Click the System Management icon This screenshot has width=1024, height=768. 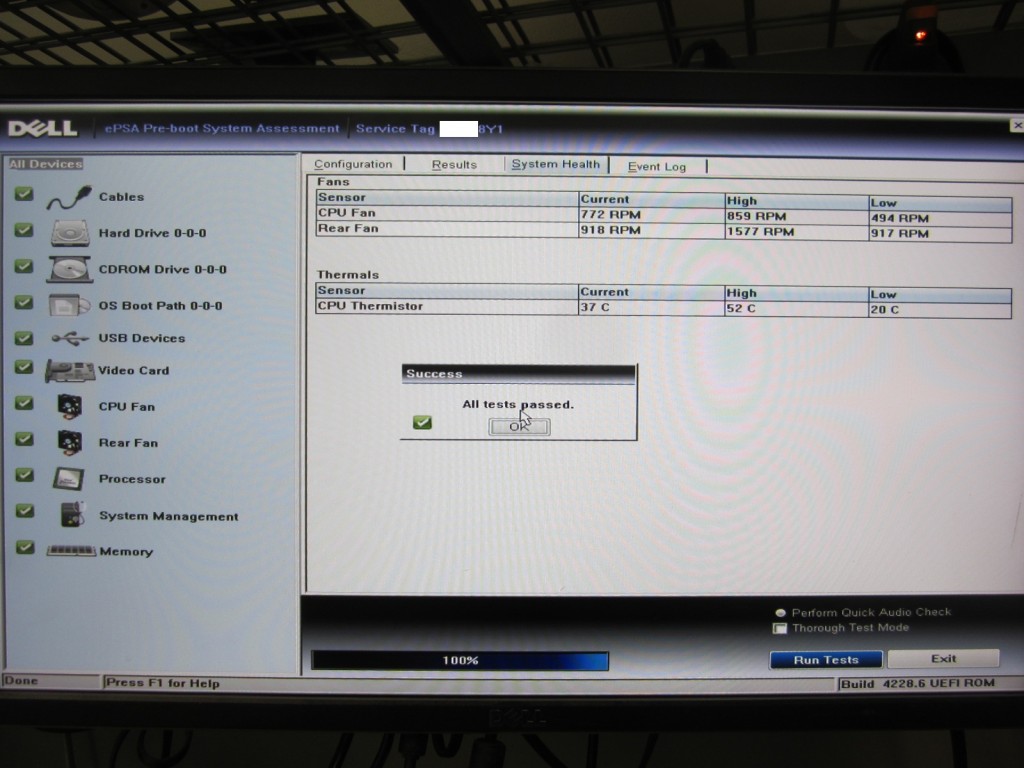[71, 515]
